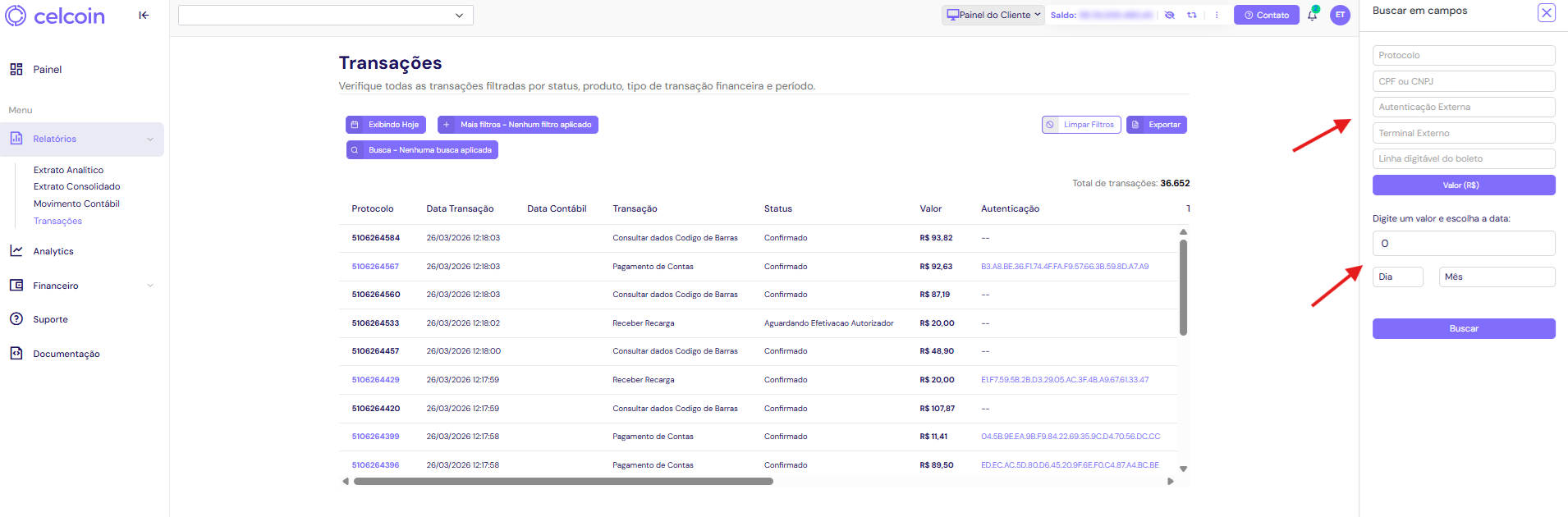
Task: Collapse the sidebar with the arrow icon
Action: pyautogui.click(x=144, y=15)
